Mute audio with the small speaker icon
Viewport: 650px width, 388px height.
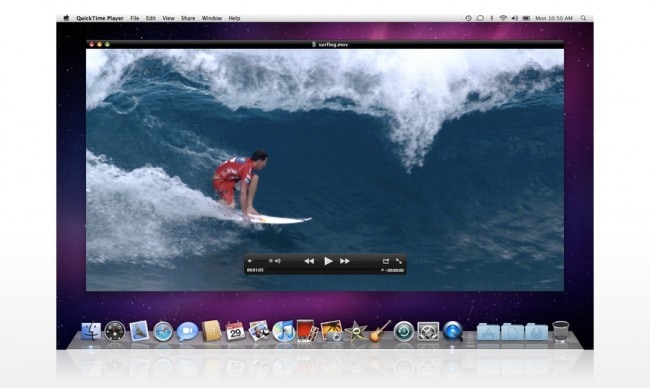tap(250, 261)
